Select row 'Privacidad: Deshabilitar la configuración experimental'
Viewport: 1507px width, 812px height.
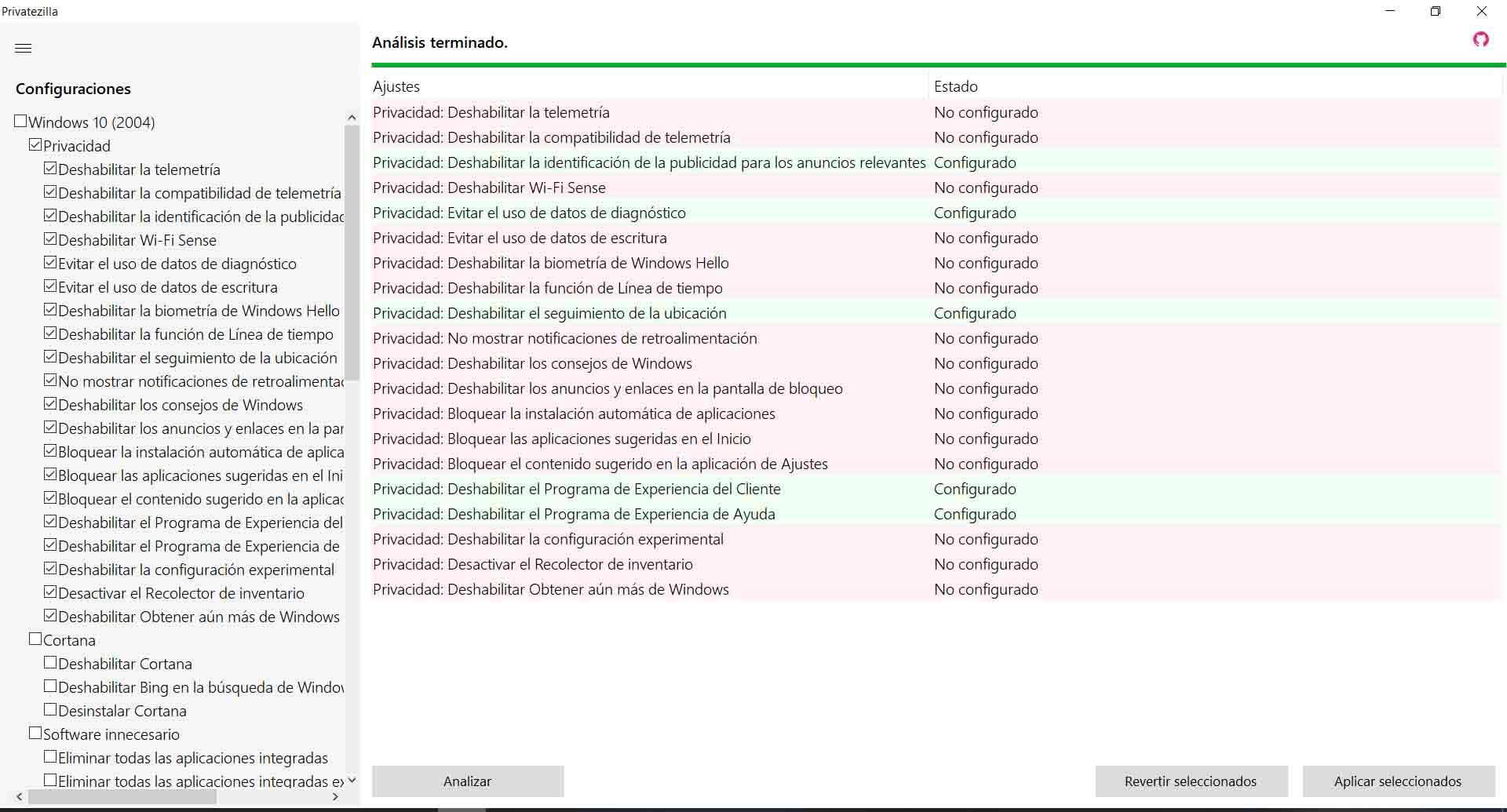(x=937, y=539)
